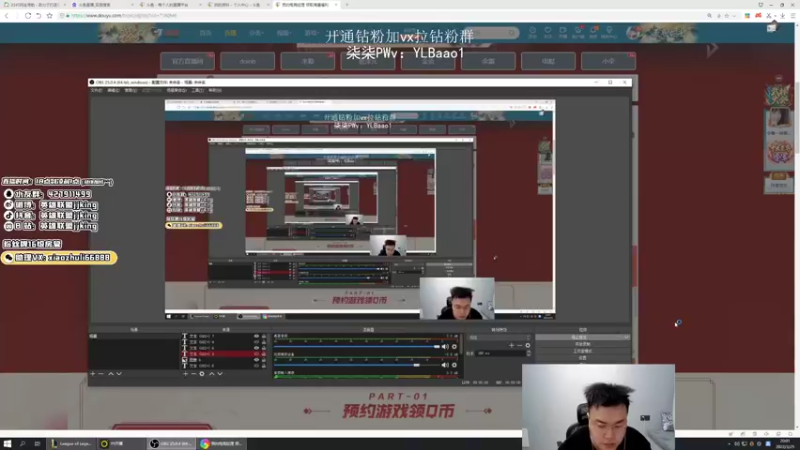Expand Douyu 分类 navigation dropdown
The height and width of the screenshot is (450, 800).
256,33
